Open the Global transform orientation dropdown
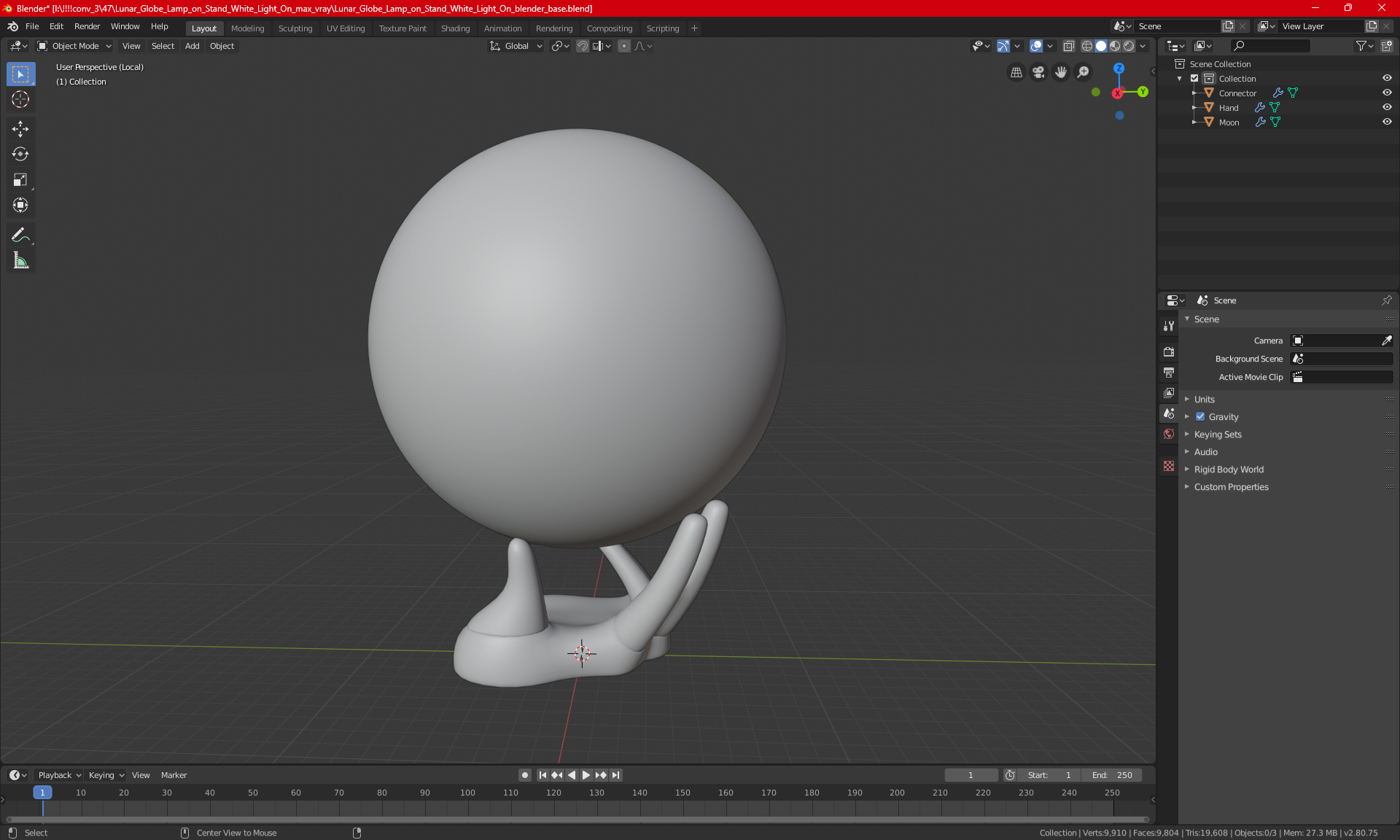 coord(516,46)
